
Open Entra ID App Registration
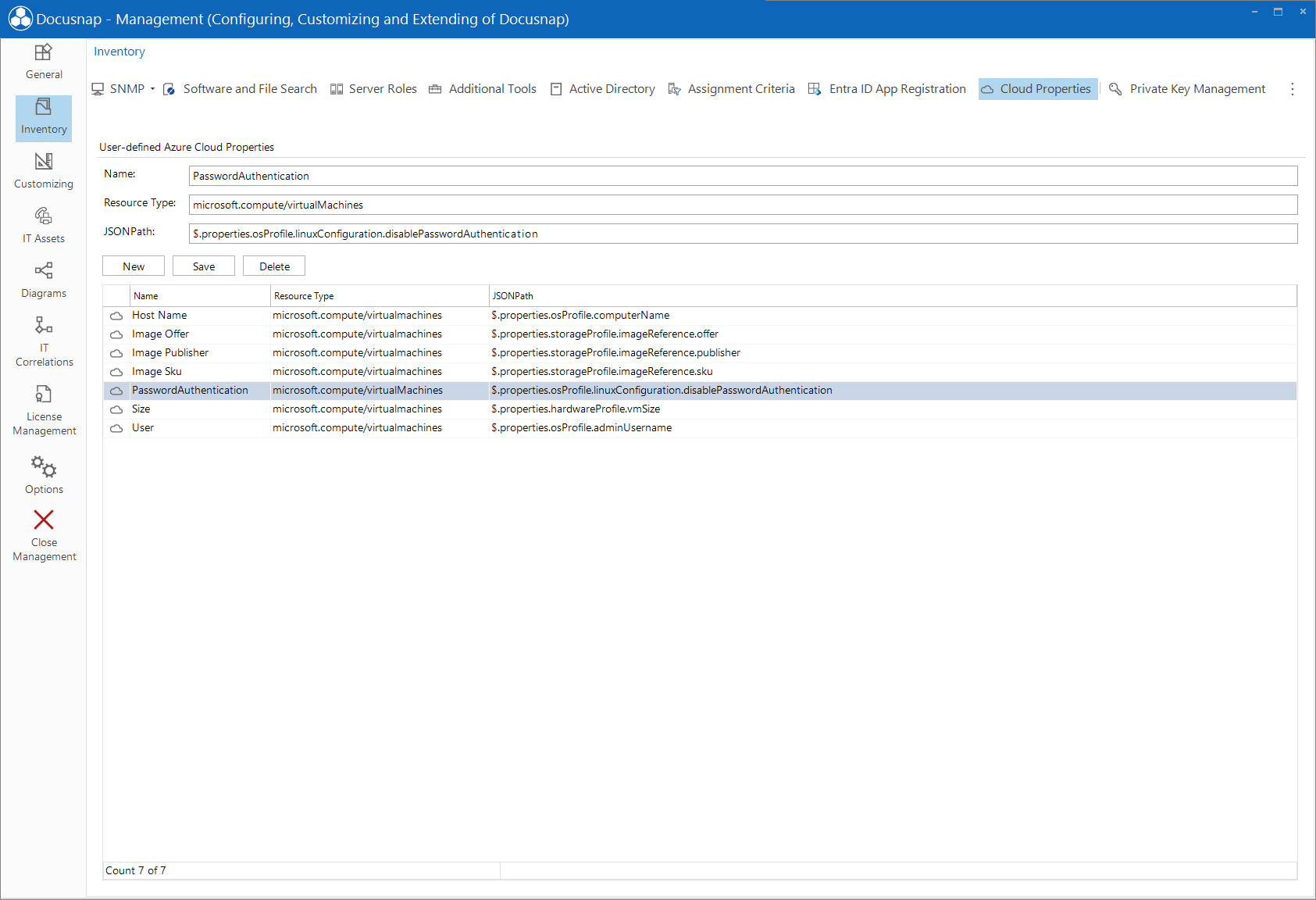[887, 89]
